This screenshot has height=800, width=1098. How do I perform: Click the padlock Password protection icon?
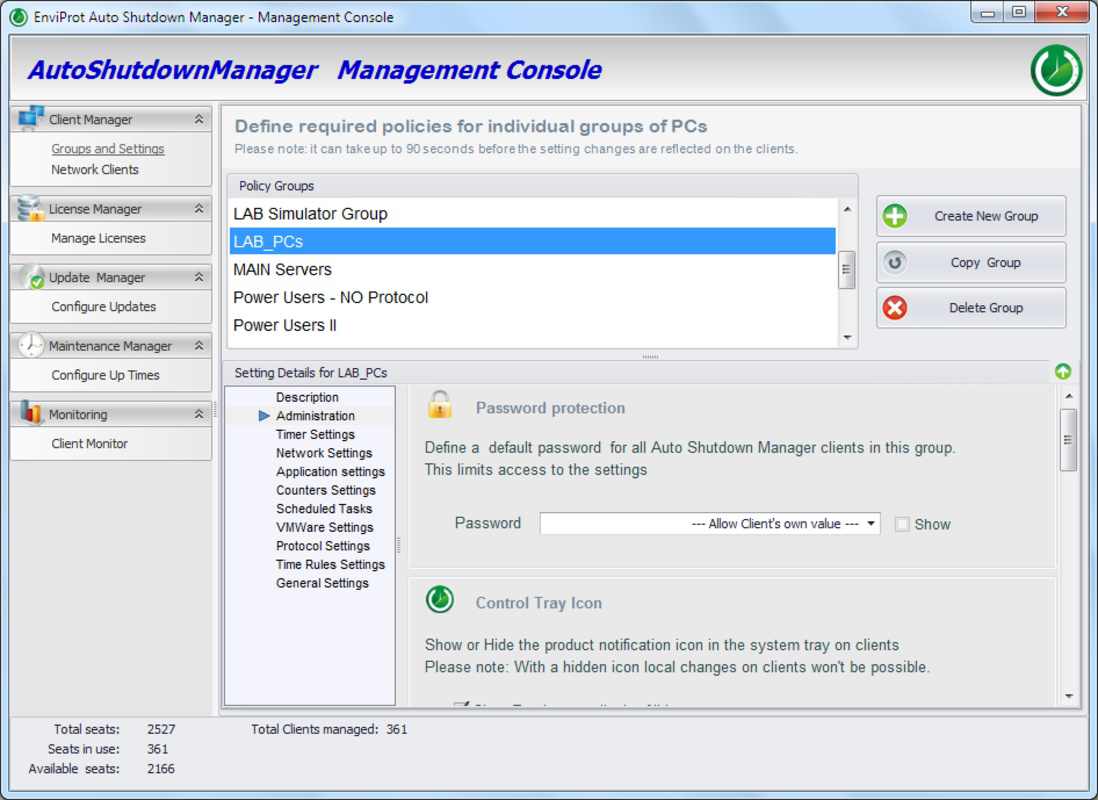(x=440, y=405)
